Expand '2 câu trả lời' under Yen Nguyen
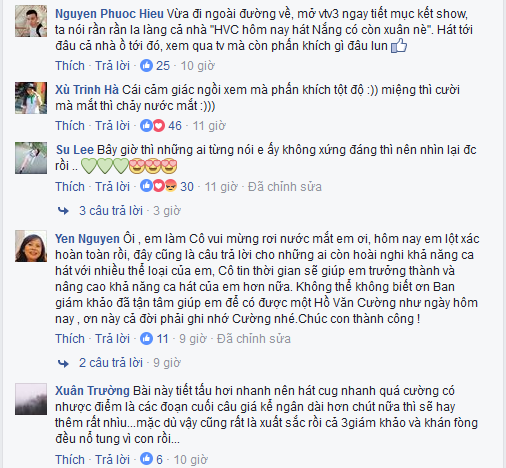This screenshot has height=468, width=506. 111,363
